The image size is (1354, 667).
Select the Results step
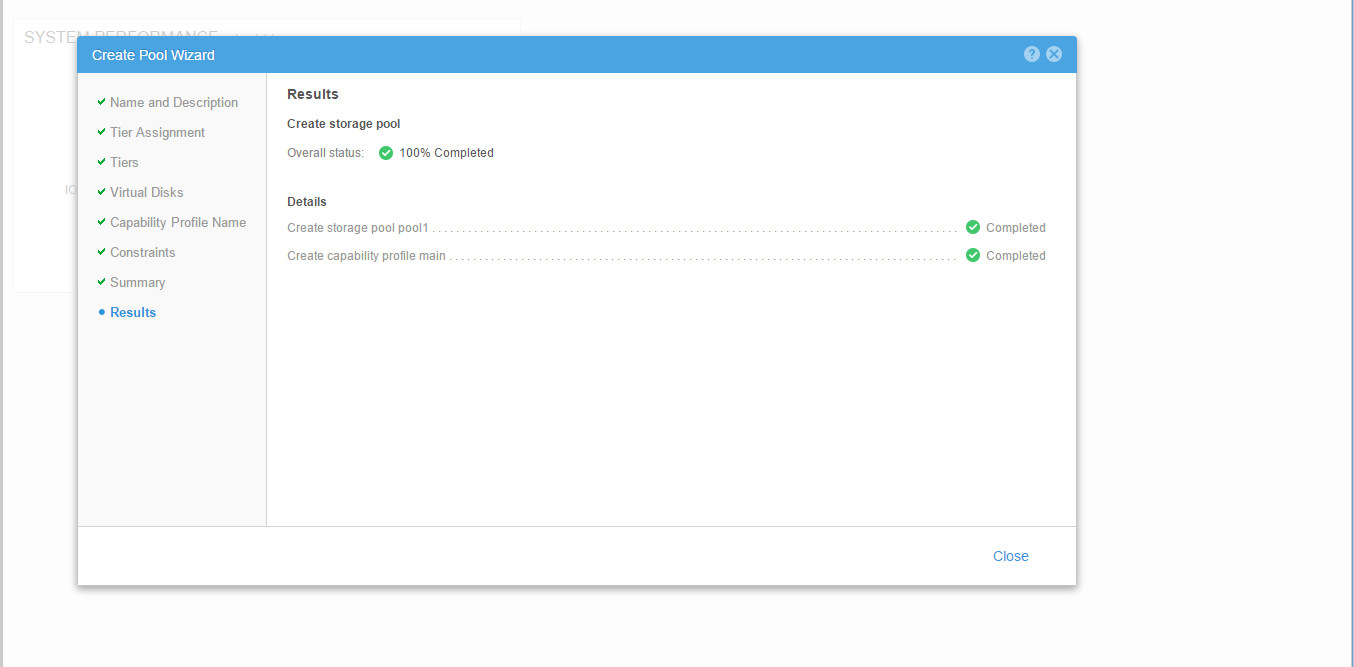tap(133, 312)
